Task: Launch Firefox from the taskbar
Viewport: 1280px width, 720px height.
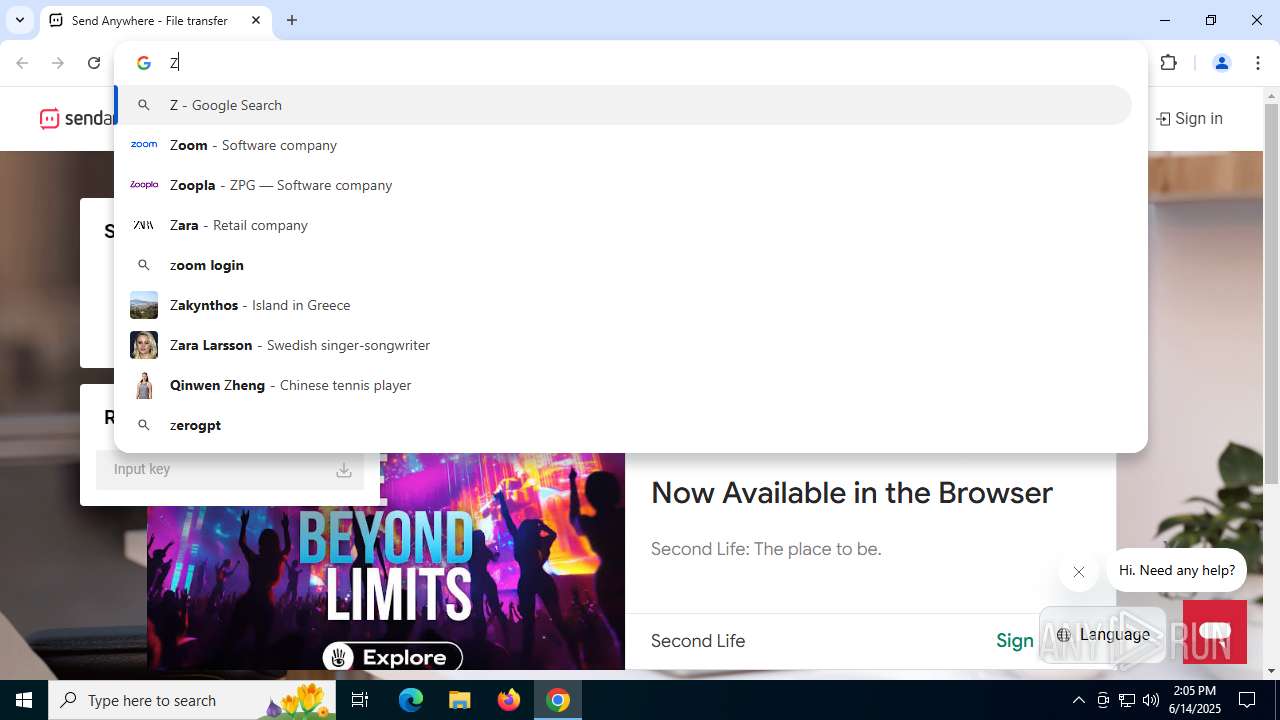Action: pos(509,700)
